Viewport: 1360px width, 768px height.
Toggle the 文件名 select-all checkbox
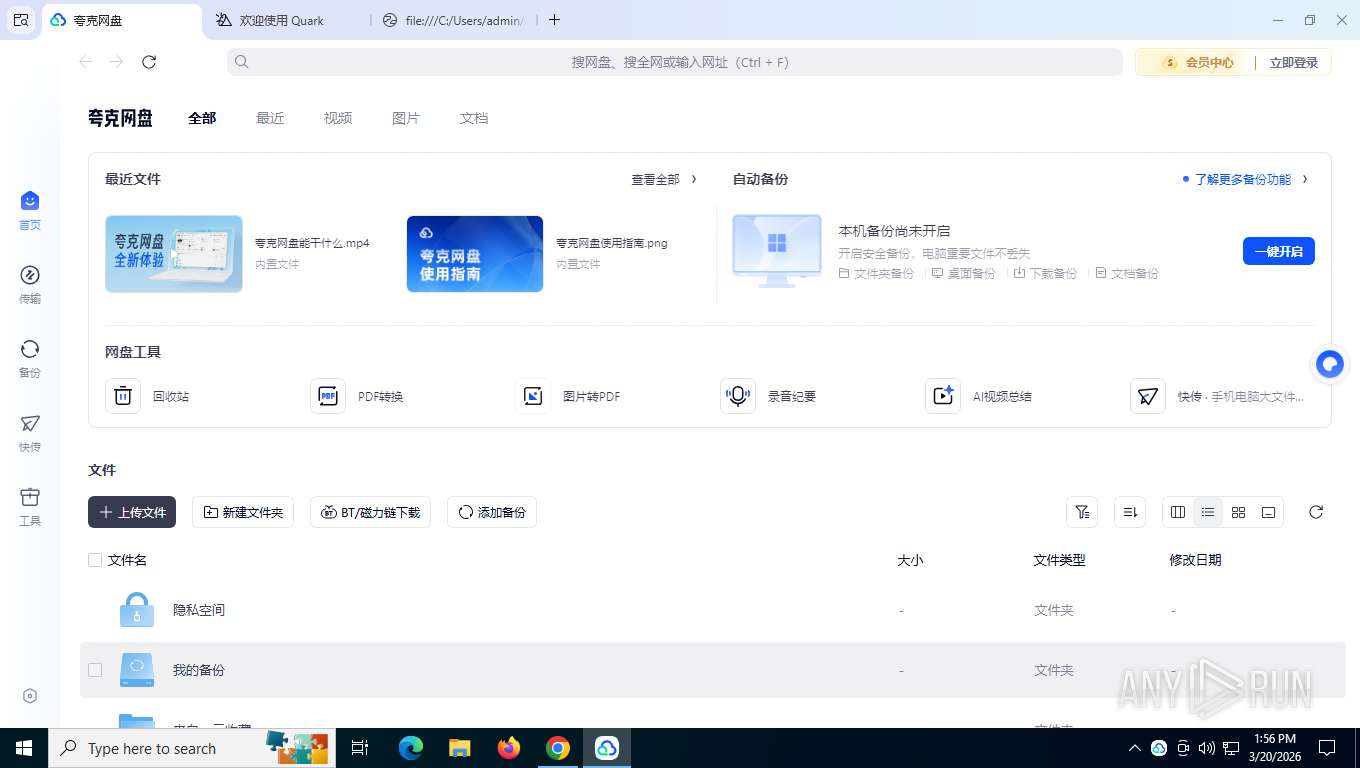pos(95,560)
